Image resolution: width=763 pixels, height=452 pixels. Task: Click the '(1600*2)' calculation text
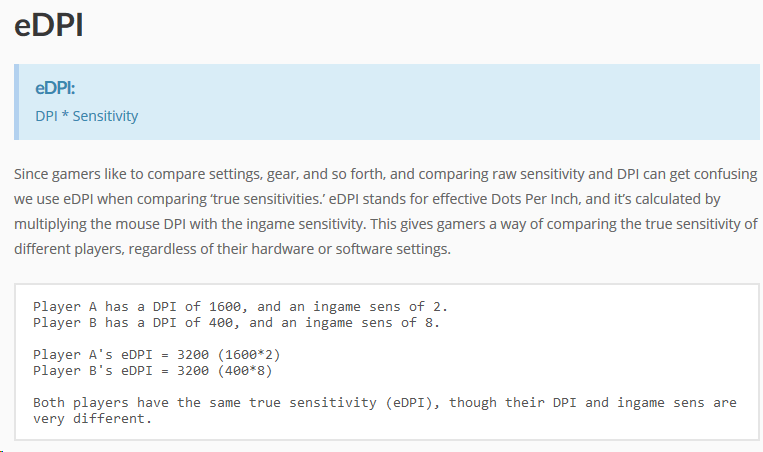pyautogui.click(x=248, y=355)
